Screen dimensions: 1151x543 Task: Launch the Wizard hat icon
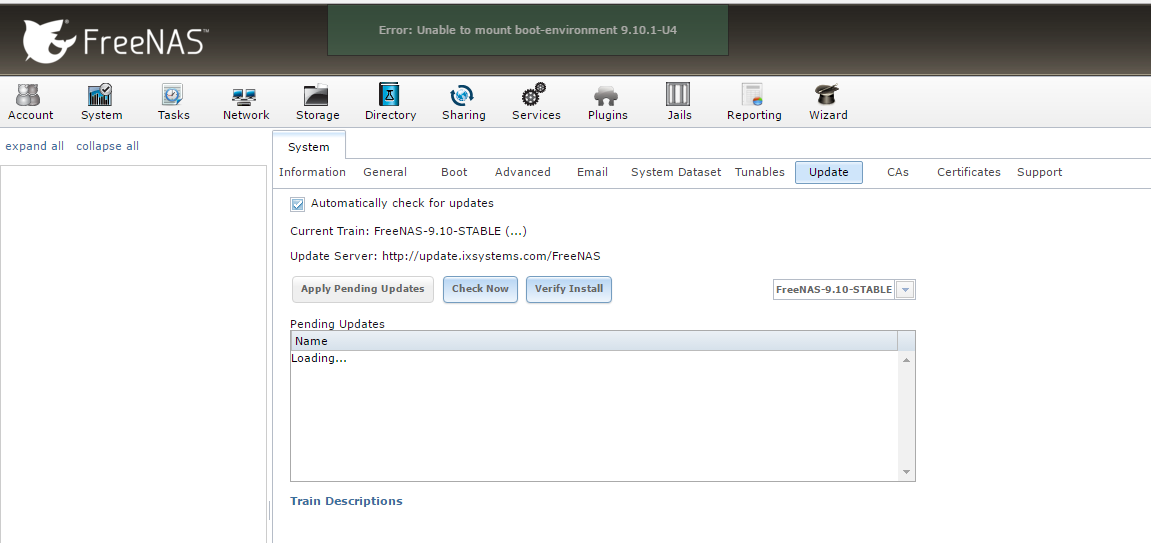[x=827, y=95]
